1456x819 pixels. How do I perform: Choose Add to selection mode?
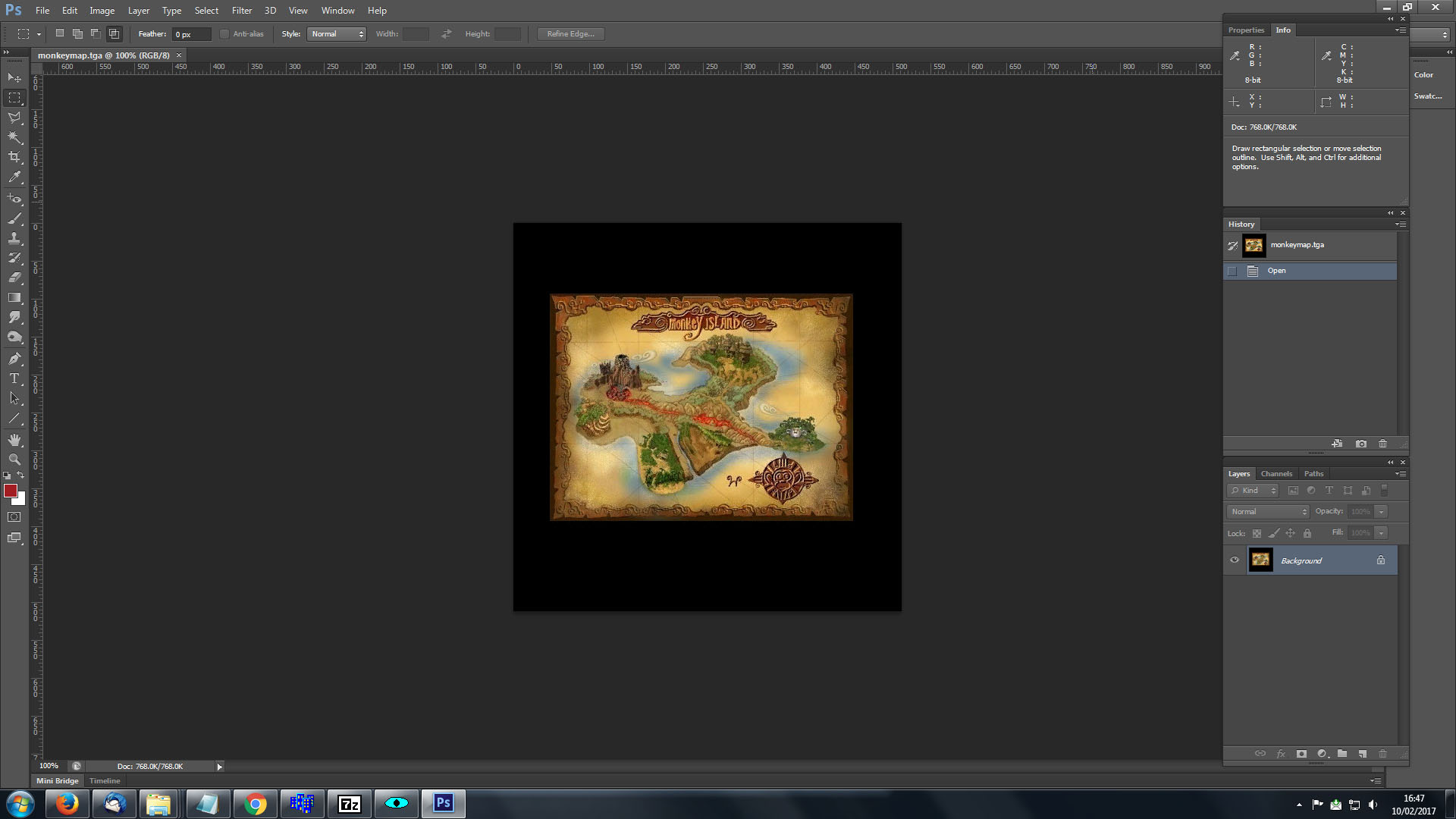pyautogui.click(x=77, y=34)
